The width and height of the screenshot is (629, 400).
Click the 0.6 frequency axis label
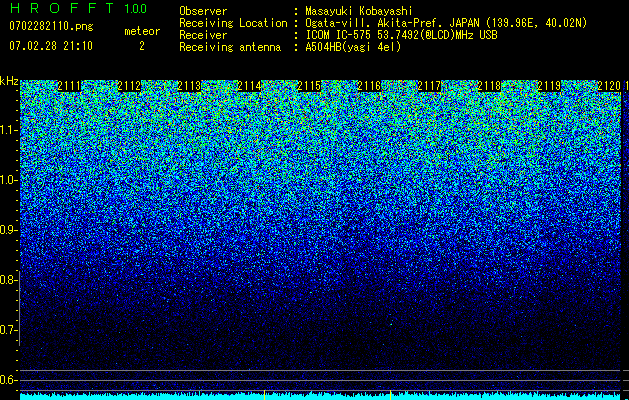pos(9,380)
